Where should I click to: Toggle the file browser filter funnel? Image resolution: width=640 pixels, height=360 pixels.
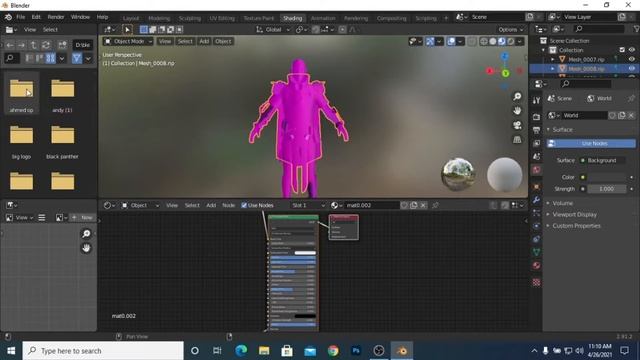click(x=77, y=58)
